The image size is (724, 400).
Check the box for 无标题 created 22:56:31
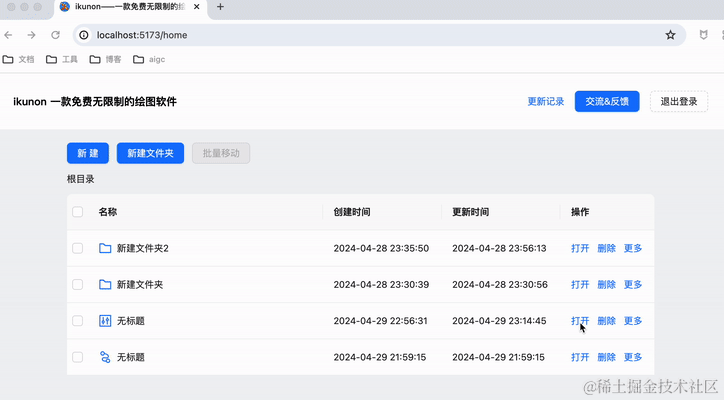(x=78, y=321)
